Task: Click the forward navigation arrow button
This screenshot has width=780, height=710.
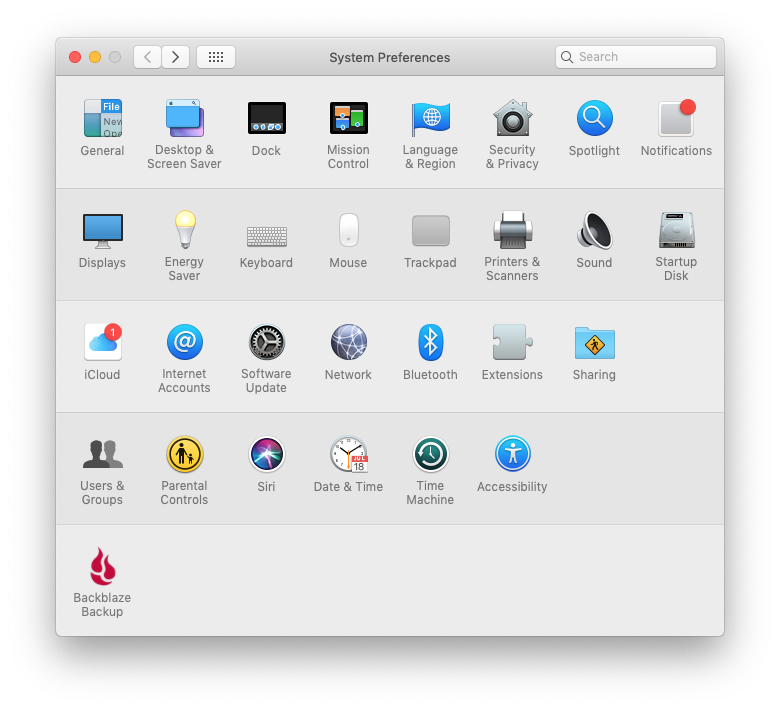Action: [x=176, y=57]
